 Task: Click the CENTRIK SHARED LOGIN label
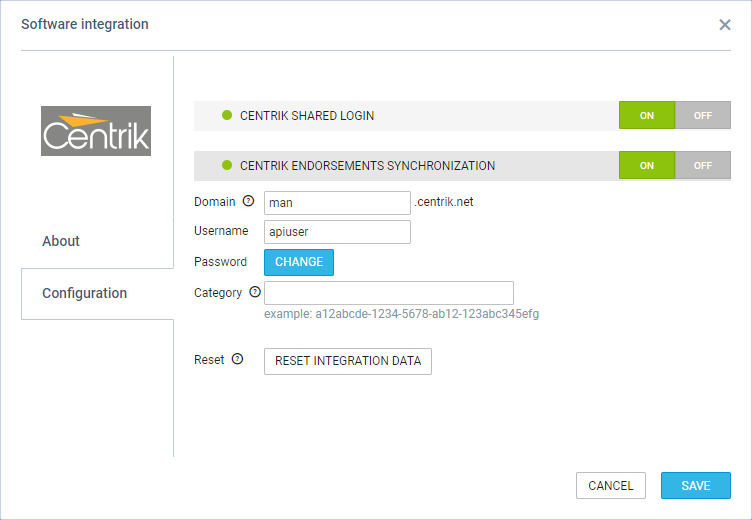click(x=307, y=116)
